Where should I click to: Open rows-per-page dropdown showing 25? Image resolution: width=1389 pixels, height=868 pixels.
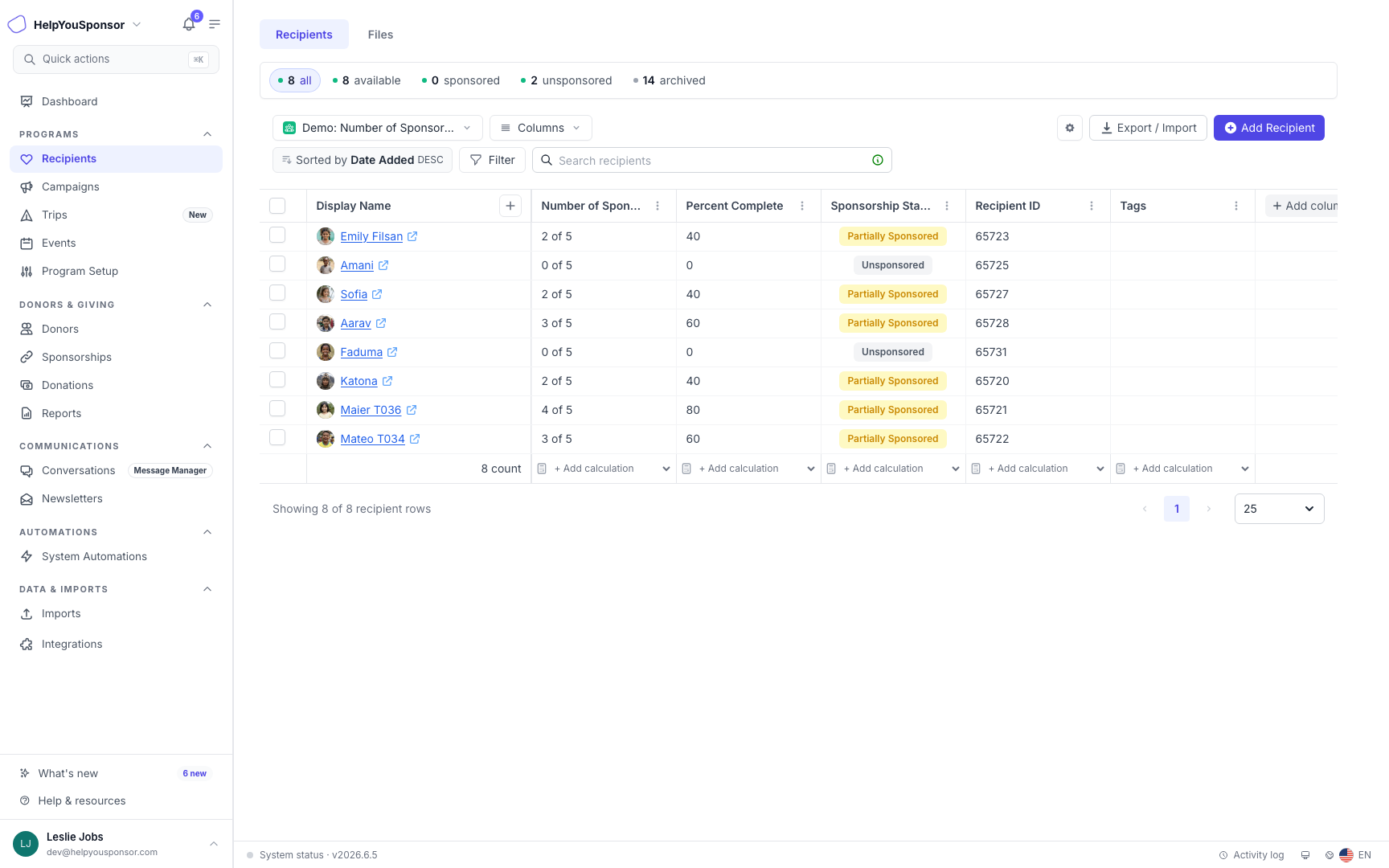[1279, 509]
